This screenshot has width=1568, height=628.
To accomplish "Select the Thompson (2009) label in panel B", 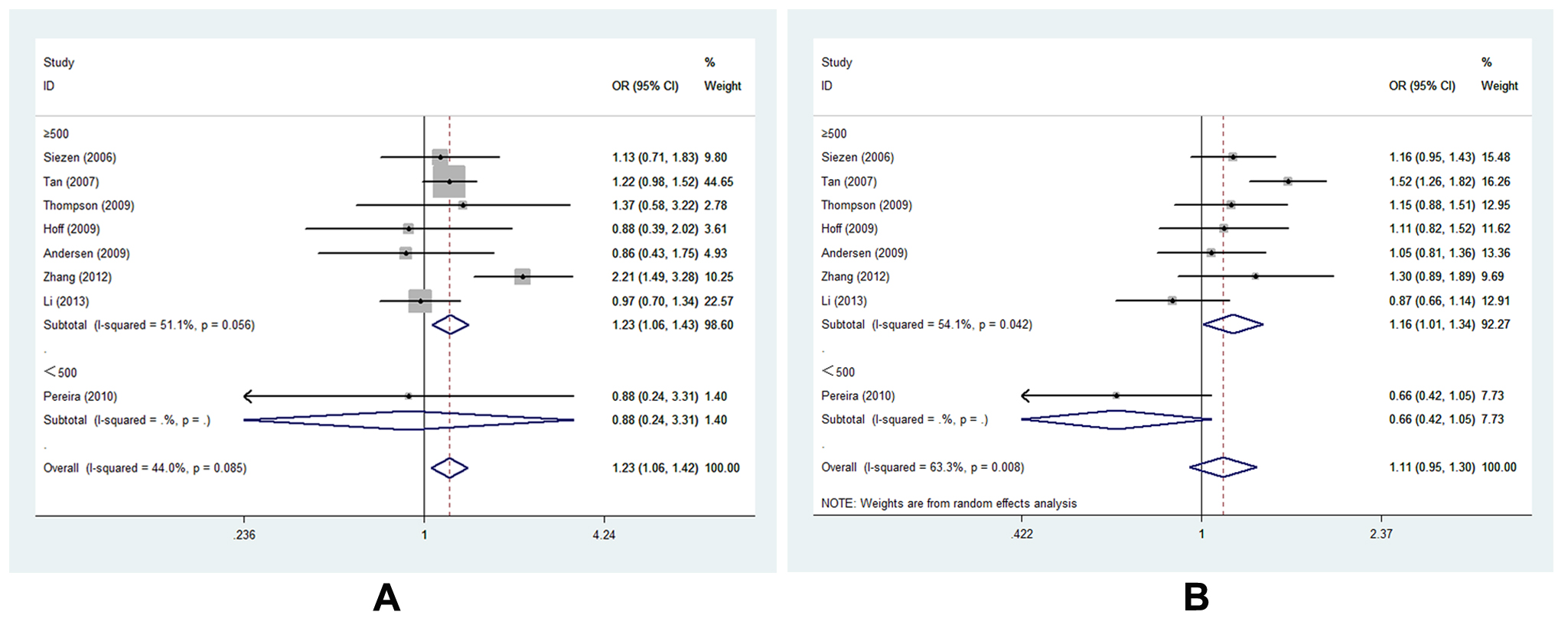I will pyautogui.click(x=866, y=205).
